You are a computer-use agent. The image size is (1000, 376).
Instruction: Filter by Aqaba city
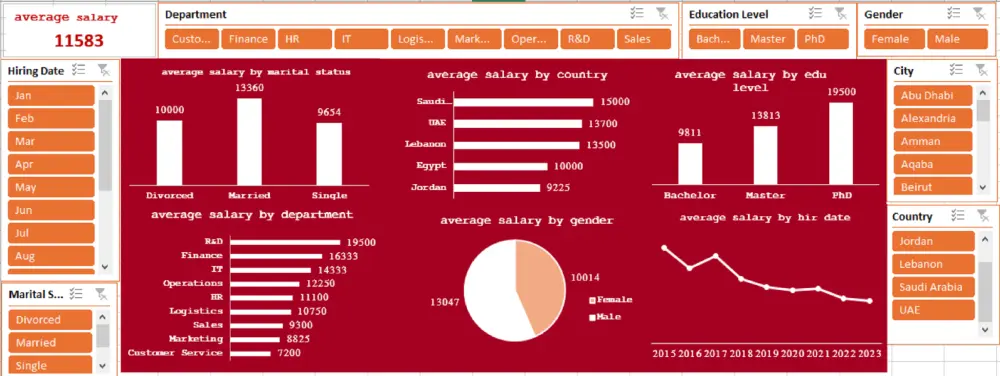coord(932,164)
